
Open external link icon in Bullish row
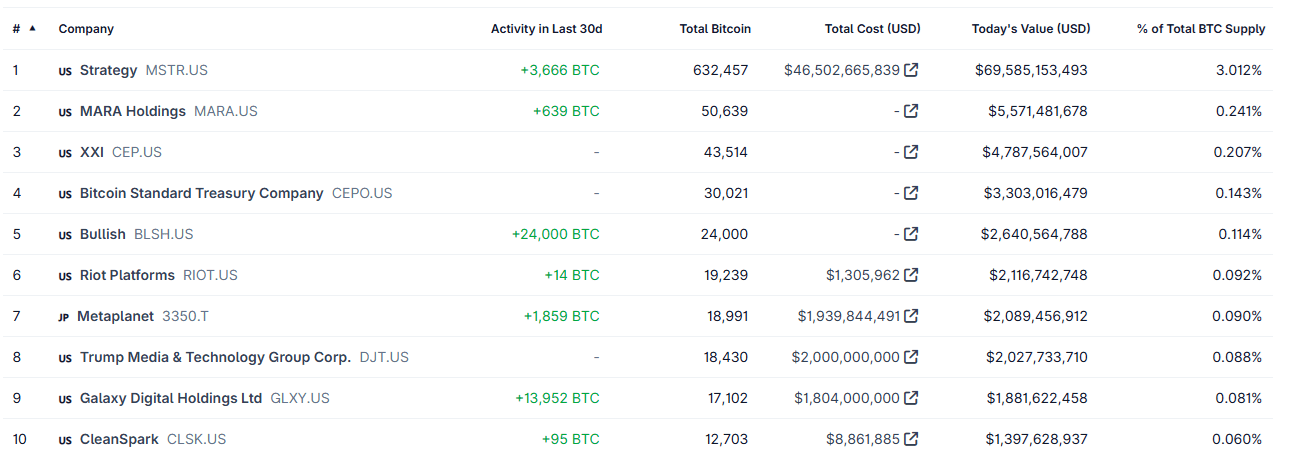911,234
